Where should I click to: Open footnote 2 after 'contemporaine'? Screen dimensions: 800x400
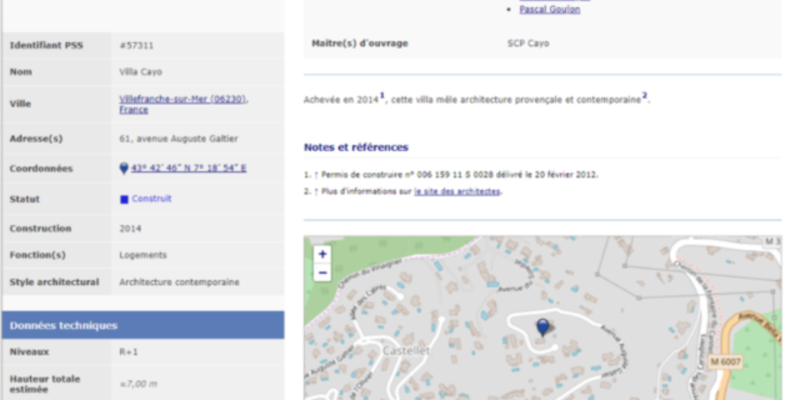tap(645, 96)
